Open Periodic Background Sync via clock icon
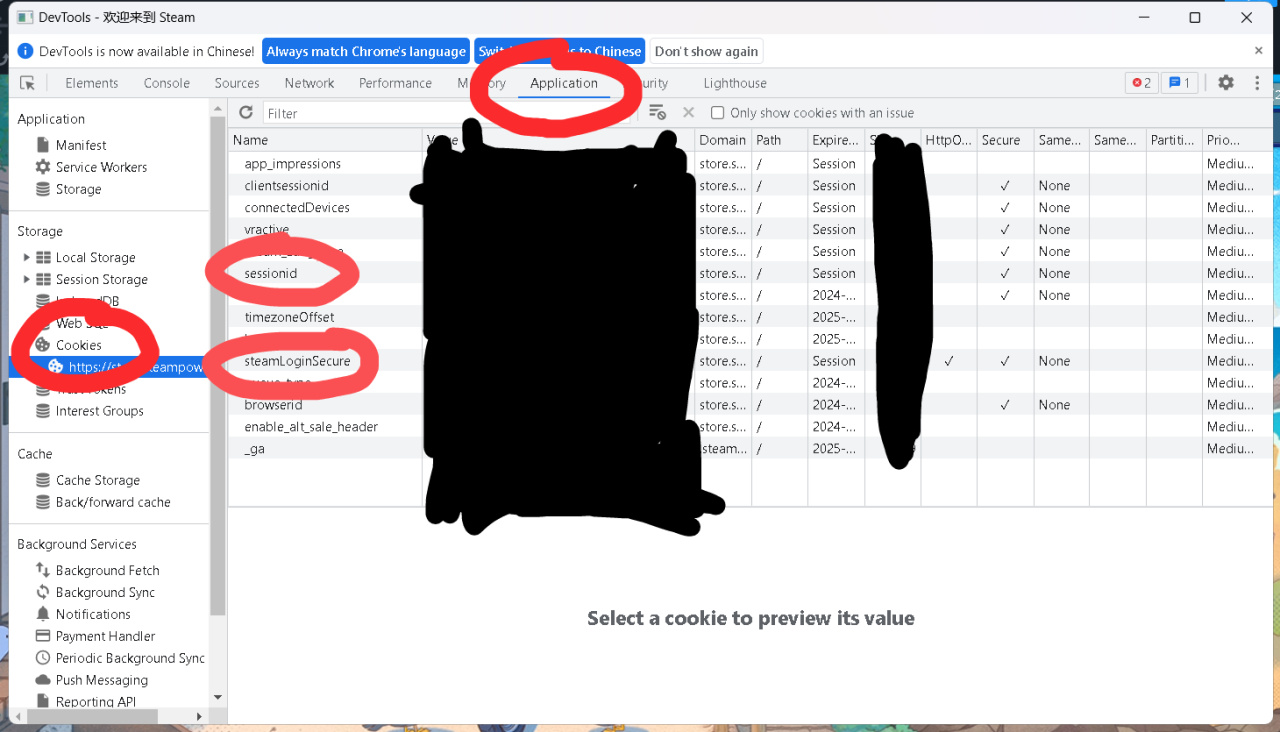The width and height of the screenshot is (1280, 732). 43,658
